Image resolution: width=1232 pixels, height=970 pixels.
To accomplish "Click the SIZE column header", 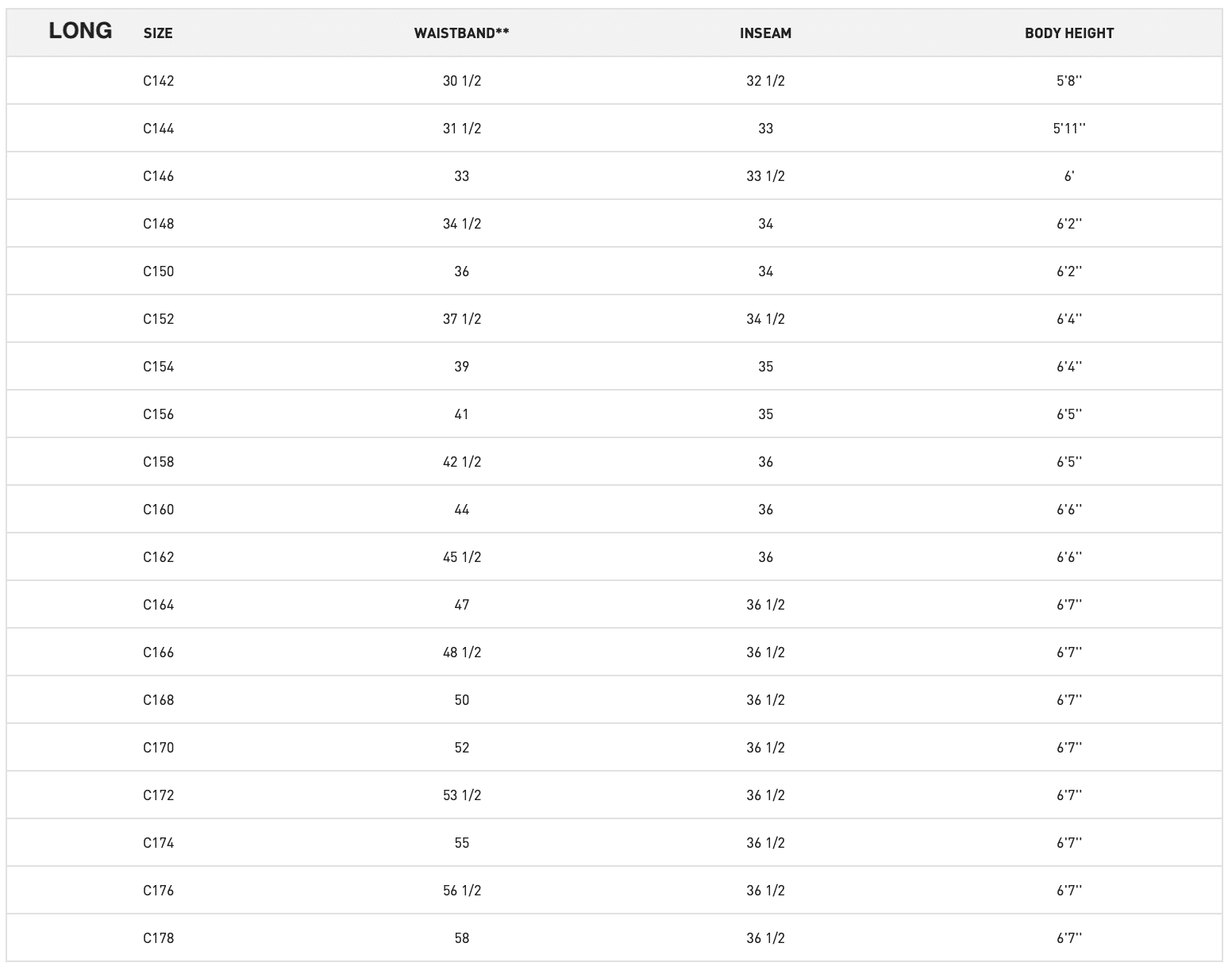I will point(158,33).
